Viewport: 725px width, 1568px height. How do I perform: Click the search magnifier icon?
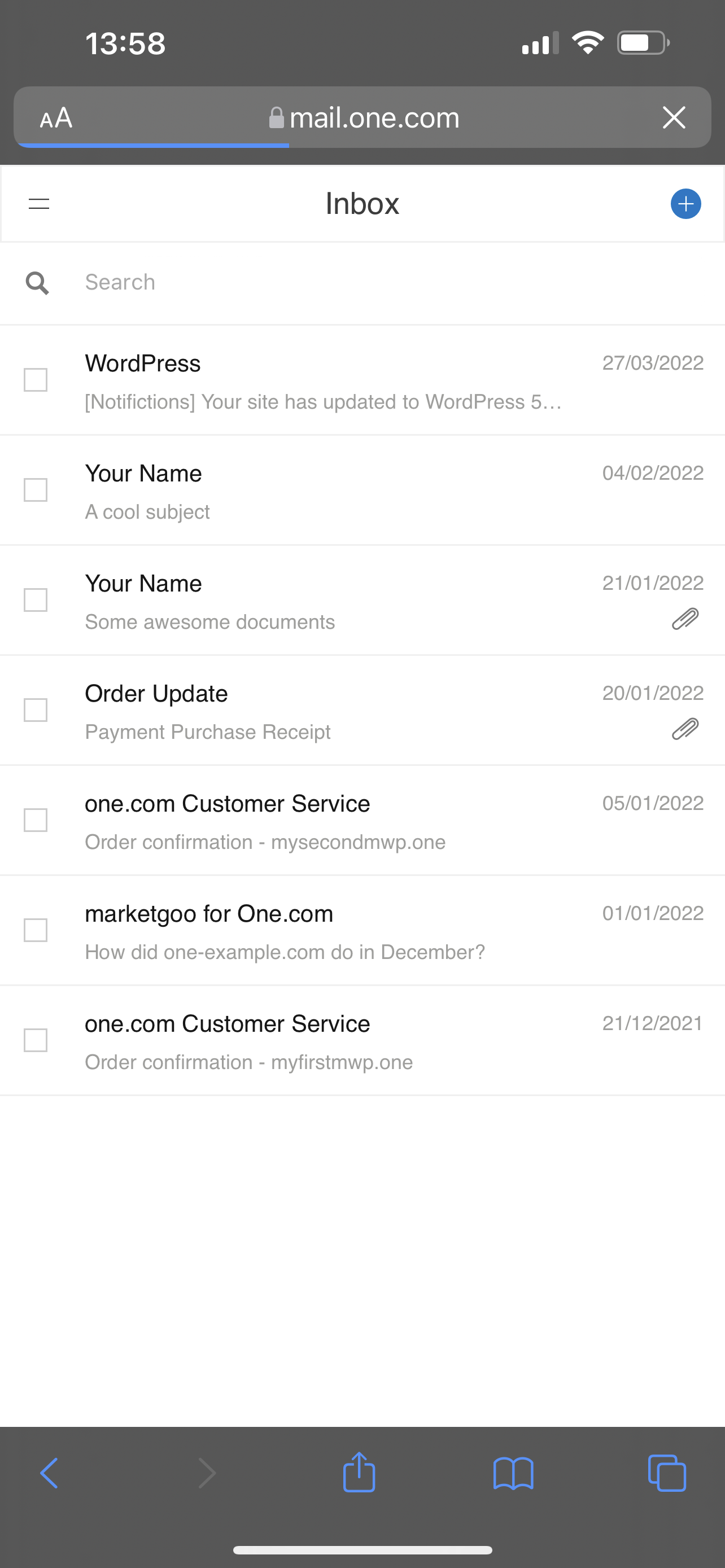(x=37, y=282)
